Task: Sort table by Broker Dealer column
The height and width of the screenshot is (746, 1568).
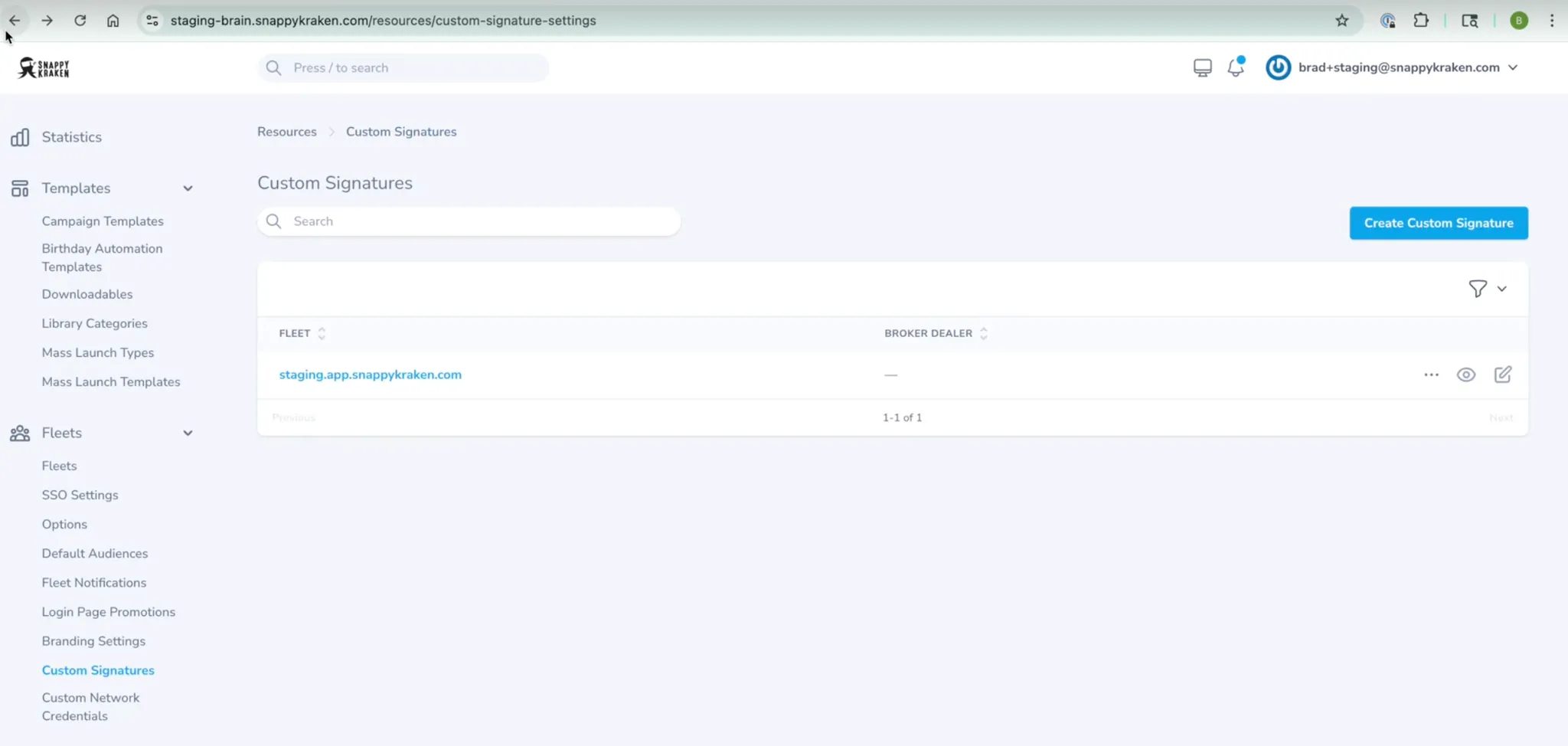Action: (936, 333)
